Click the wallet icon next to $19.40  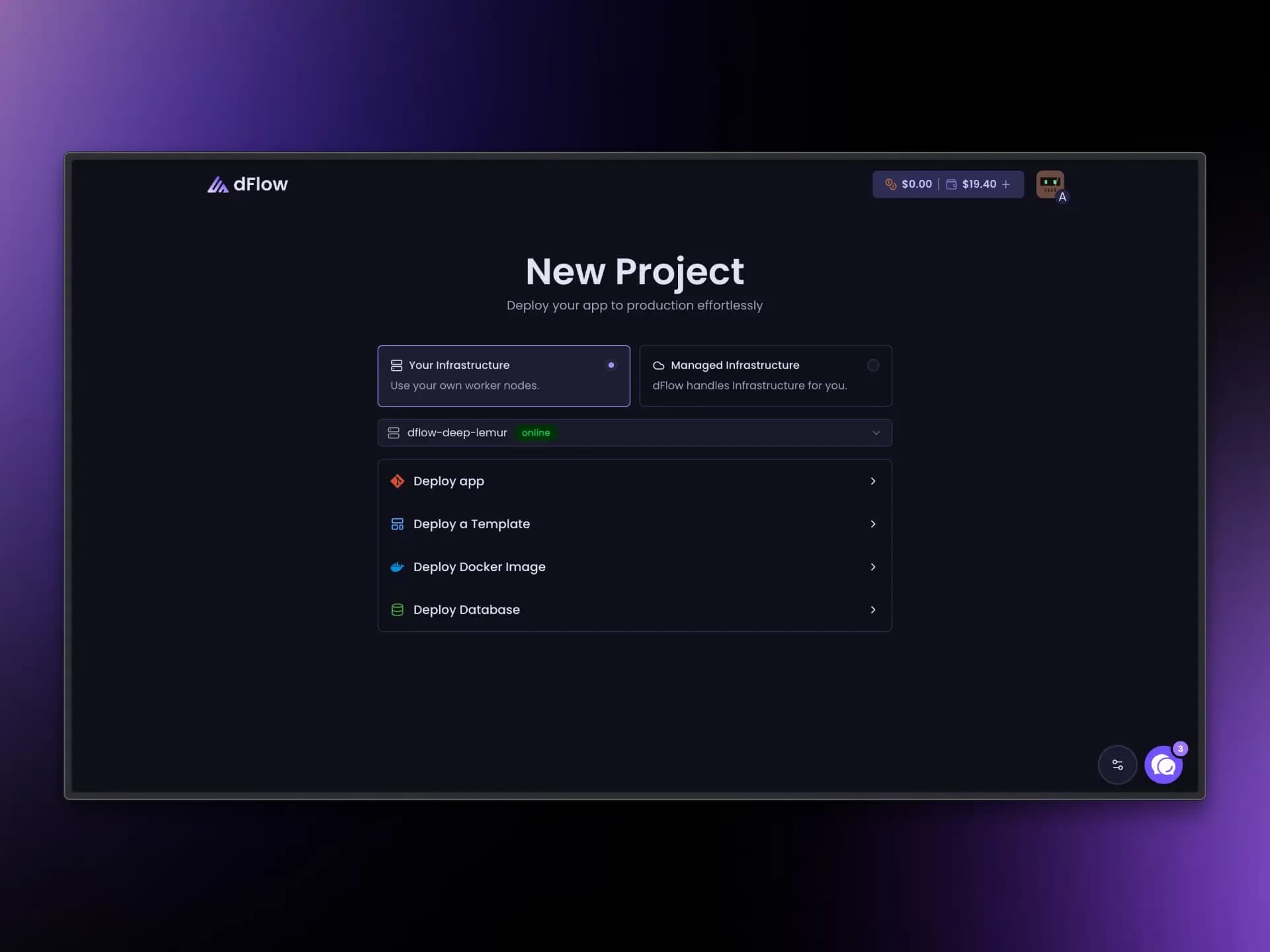(952, 184)
